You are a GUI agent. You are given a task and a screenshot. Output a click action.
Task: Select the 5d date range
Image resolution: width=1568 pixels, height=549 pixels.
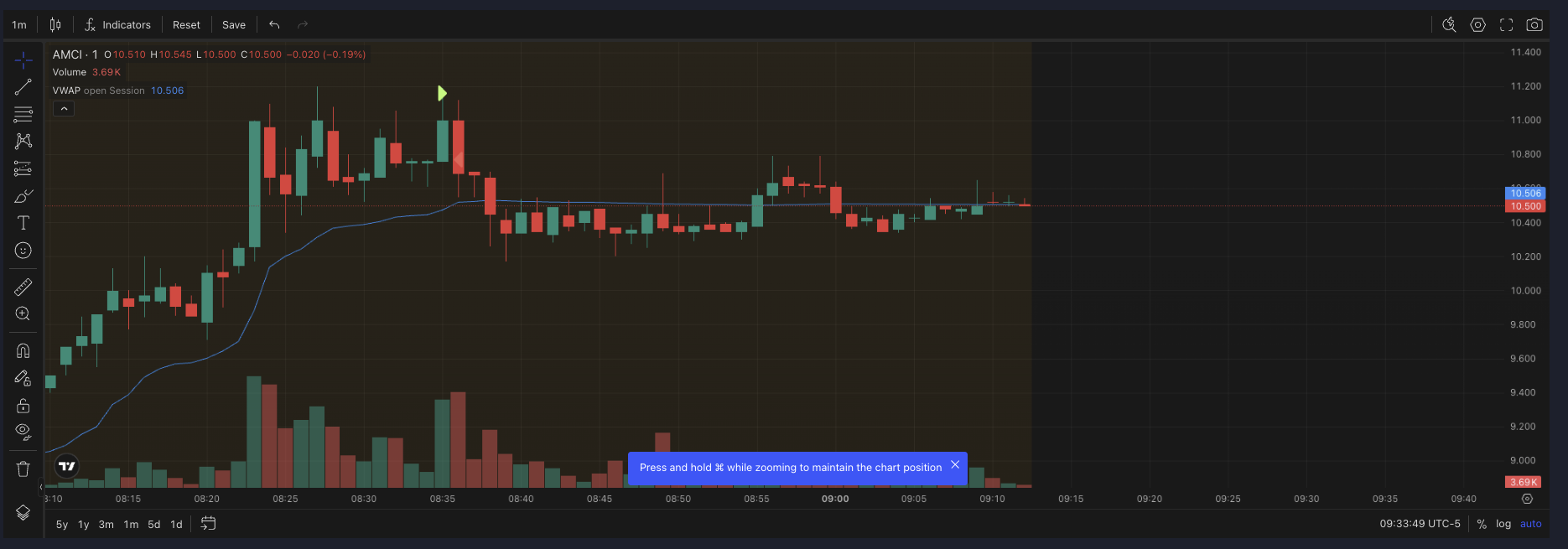point(154,525)
